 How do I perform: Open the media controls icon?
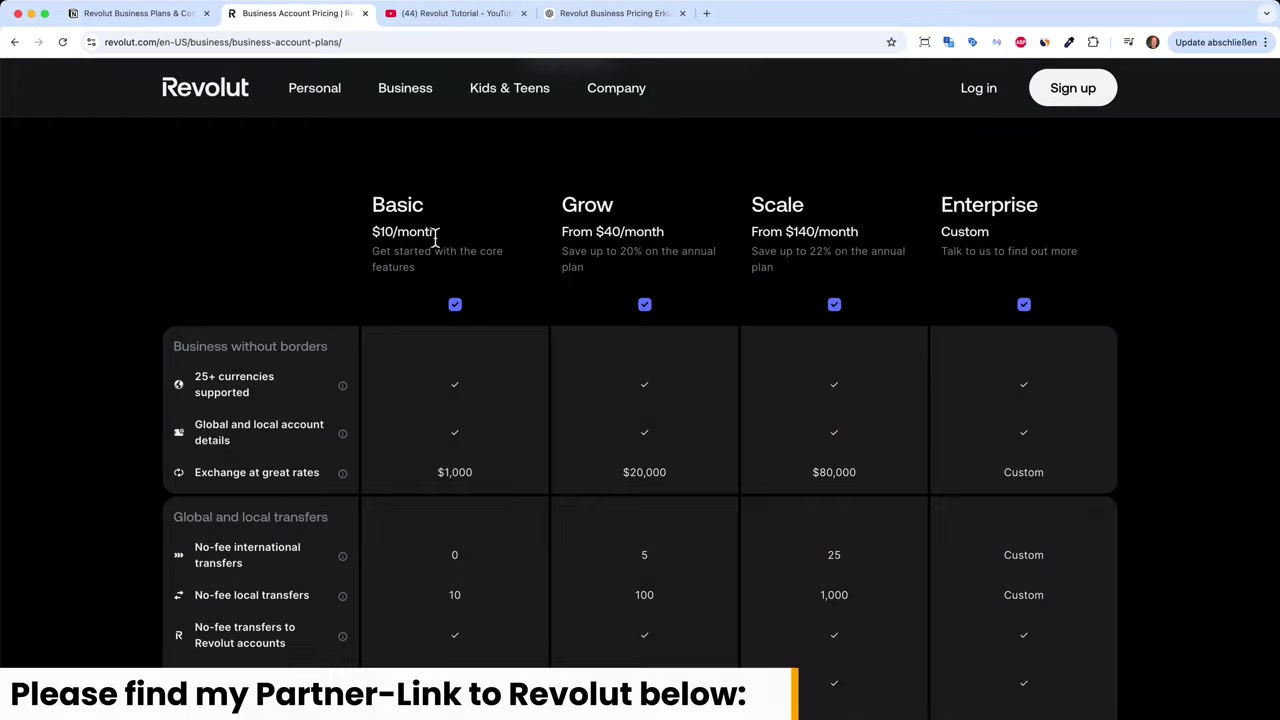(x=1128, y=42)
